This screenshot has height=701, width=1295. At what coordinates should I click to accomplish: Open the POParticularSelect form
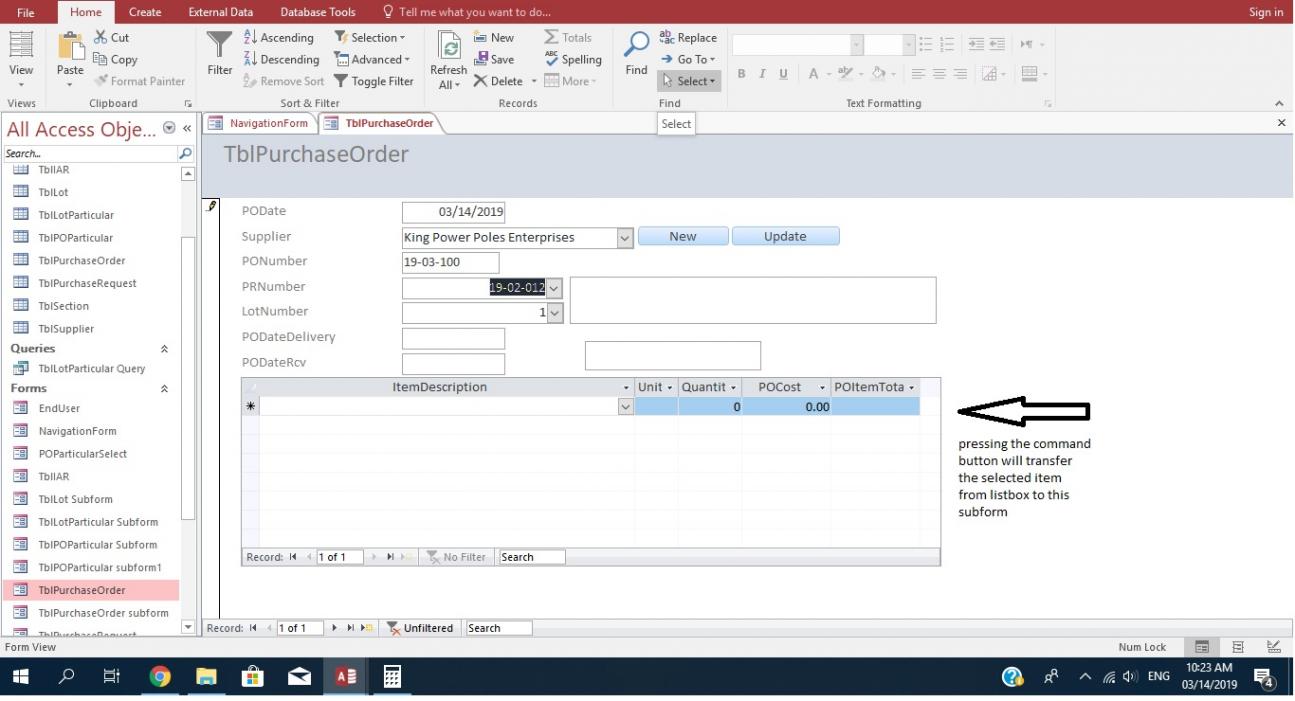coord(83,454)
